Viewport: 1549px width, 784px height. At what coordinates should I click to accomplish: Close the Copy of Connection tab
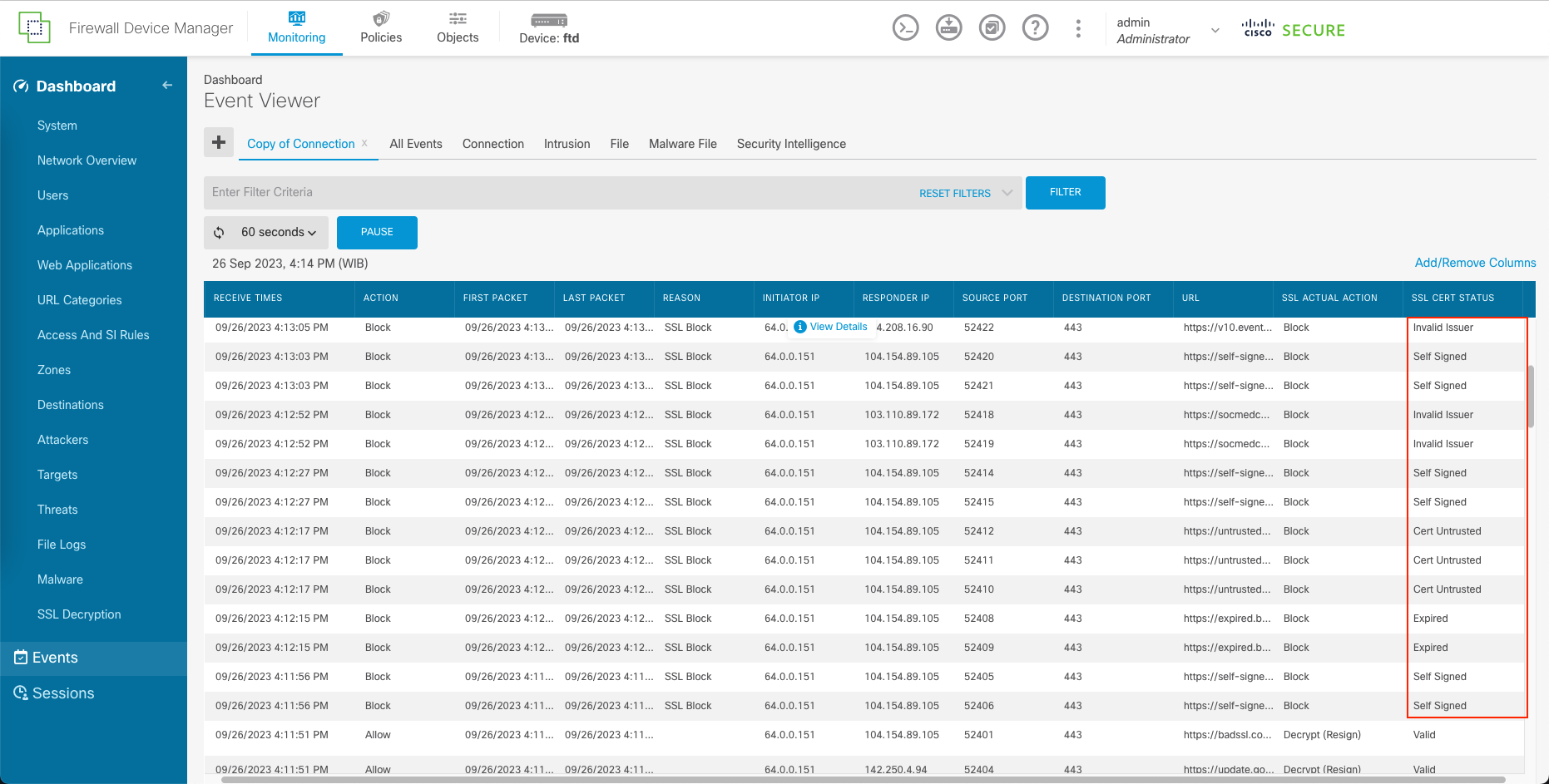pos(364,143)
